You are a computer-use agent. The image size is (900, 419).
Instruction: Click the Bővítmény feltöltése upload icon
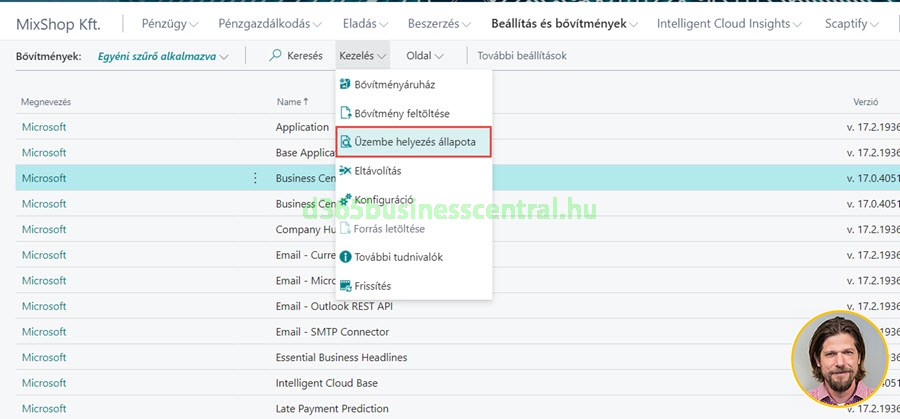point(345,113)
